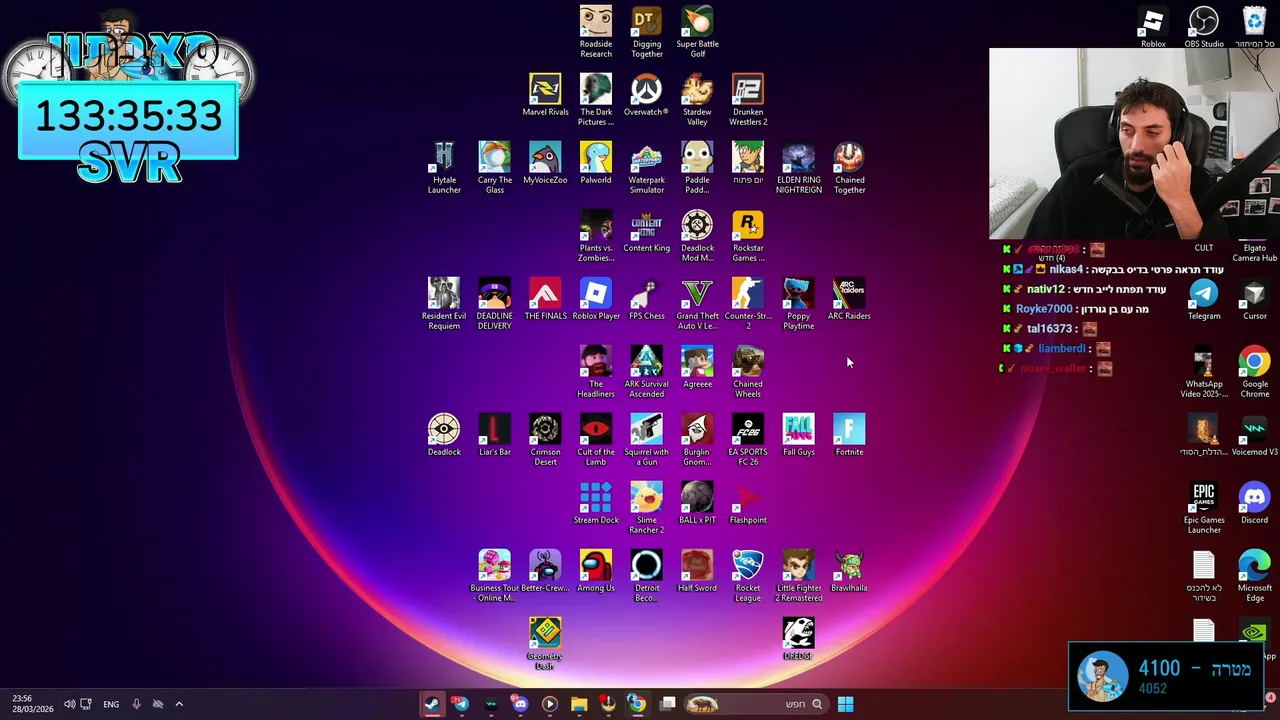Image resolution: width=1280 pixels, height=720 pixels.
Task: Open the Among Us icon
Action: point(596,571)
